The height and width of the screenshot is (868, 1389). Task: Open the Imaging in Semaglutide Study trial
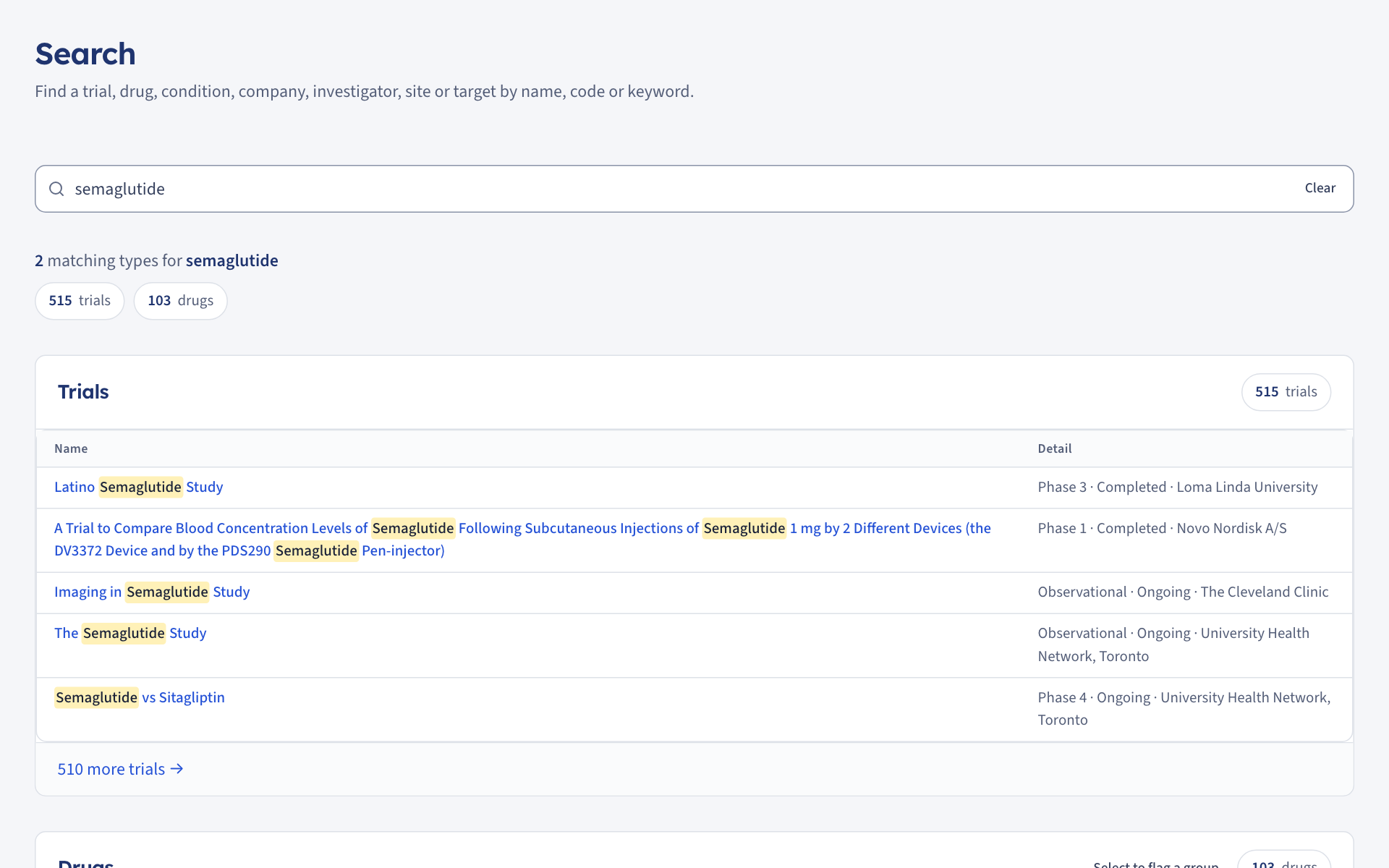pos(152,592)
